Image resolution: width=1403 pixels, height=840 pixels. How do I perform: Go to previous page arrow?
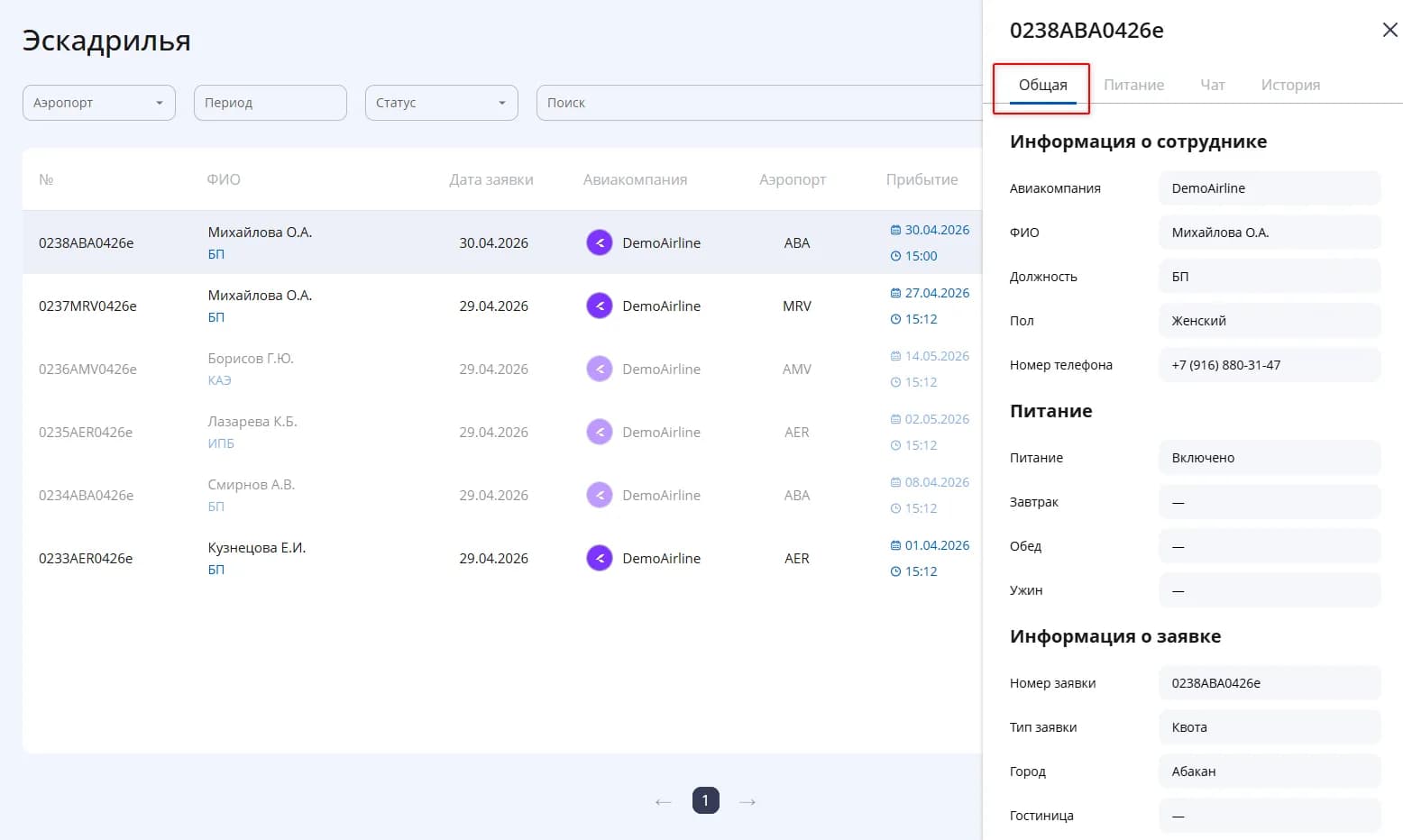(x=664, y=801)
